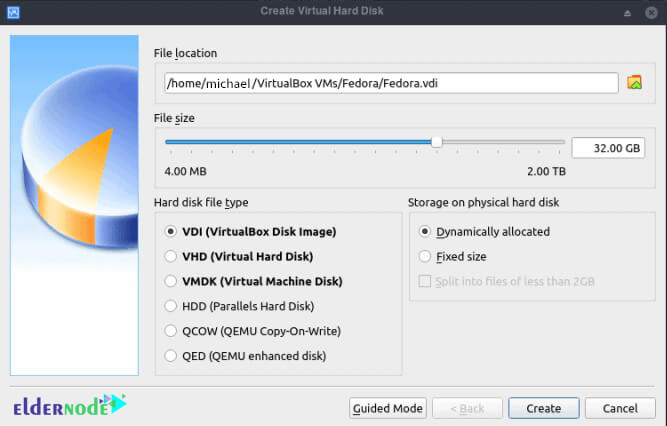The image size is (667, 426).
Task: Choose Fixed size storage option
Action: (x=453, y=257)
